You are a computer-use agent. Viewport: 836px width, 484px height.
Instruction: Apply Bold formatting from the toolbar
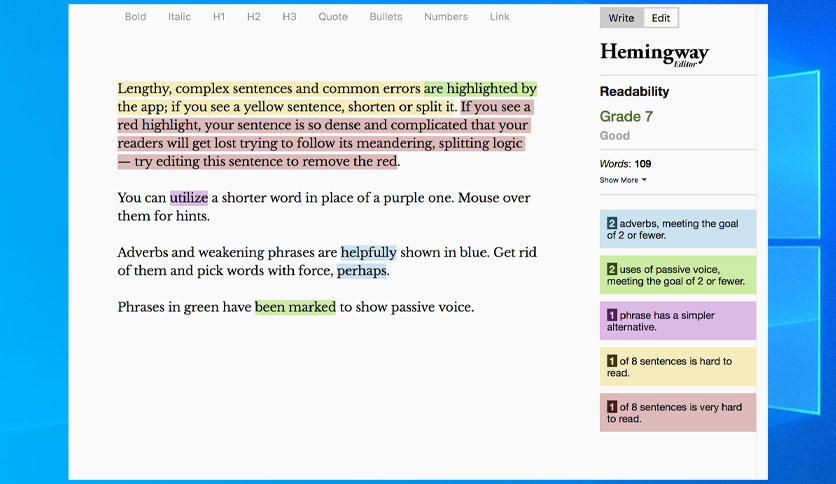click(135, 17)
